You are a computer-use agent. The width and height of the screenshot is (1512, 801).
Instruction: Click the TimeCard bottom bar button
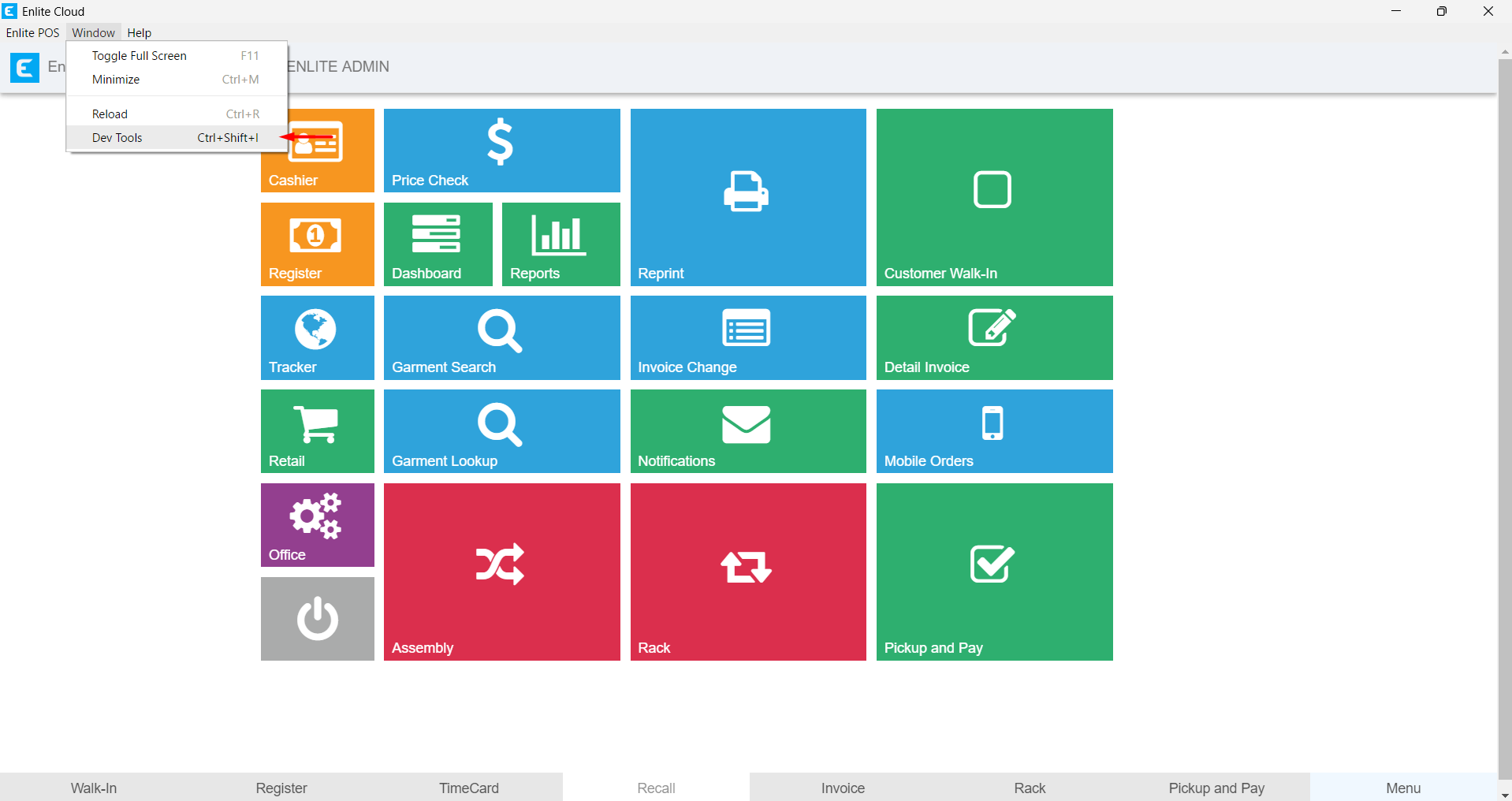(468, 788)
